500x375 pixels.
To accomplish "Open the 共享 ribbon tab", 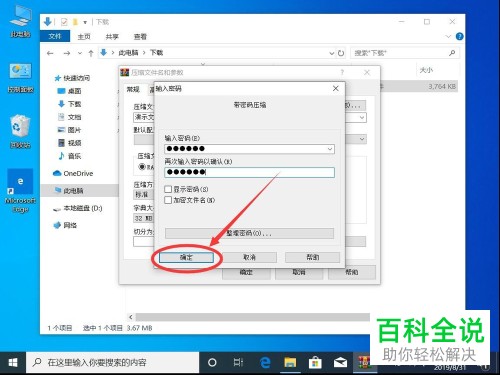I will click(112, 37).
